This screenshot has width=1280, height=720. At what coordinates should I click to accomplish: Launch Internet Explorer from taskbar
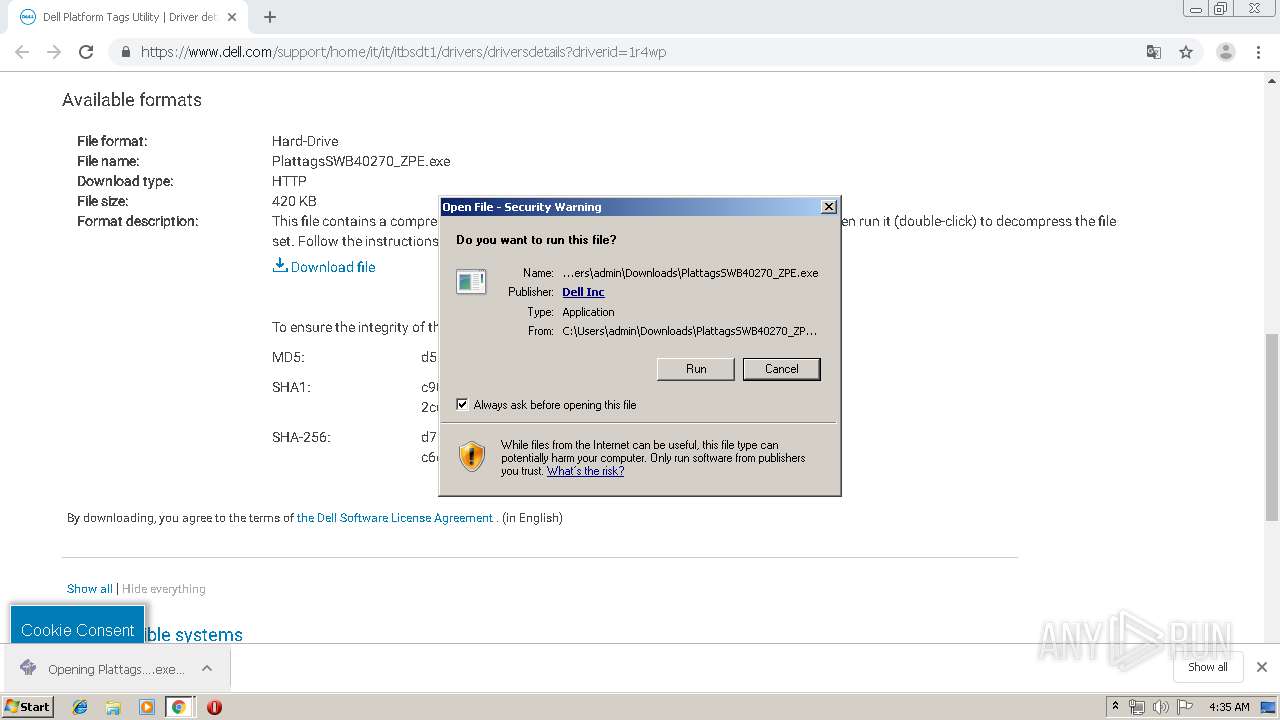[80, 707]
